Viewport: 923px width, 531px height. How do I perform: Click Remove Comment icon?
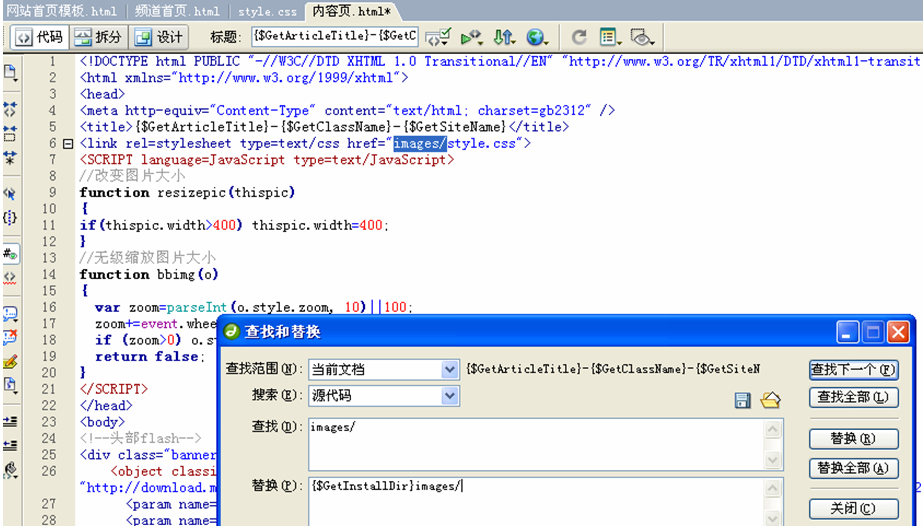[11, 337]
